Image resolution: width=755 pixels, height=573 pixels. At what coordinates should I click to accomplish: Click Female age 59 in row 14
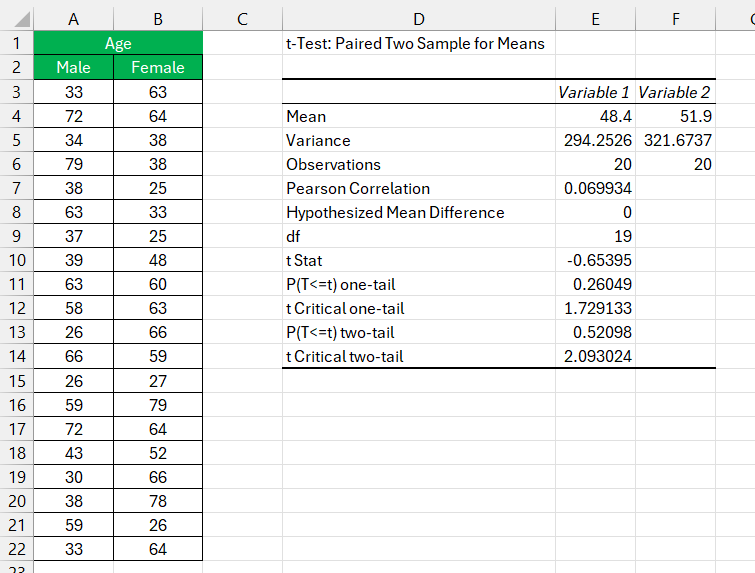click(158, 356)
